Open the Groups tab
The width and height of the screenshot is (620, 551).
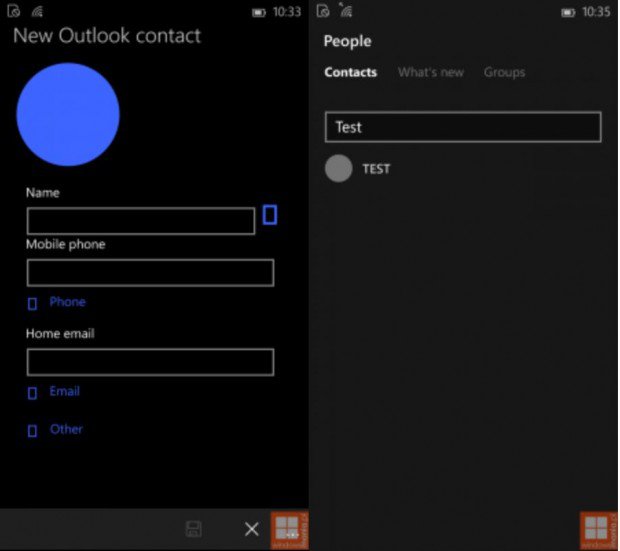(505, 72)
